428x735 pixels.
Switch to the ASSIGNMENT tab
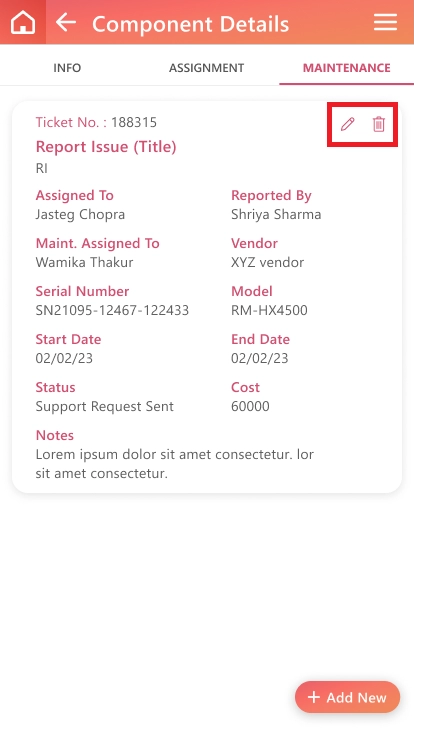coord(206,68)
